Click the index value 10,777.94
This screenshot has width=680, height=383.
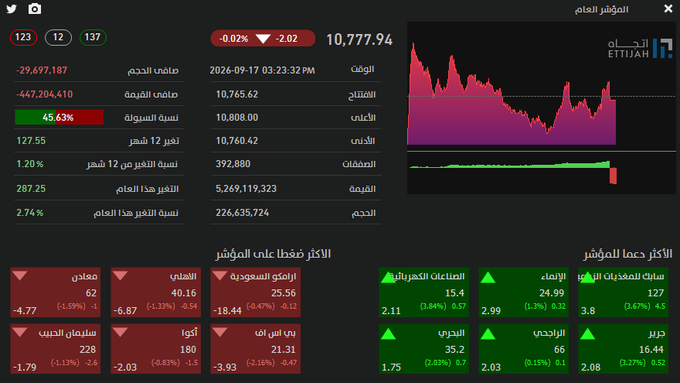coord(359,39)
